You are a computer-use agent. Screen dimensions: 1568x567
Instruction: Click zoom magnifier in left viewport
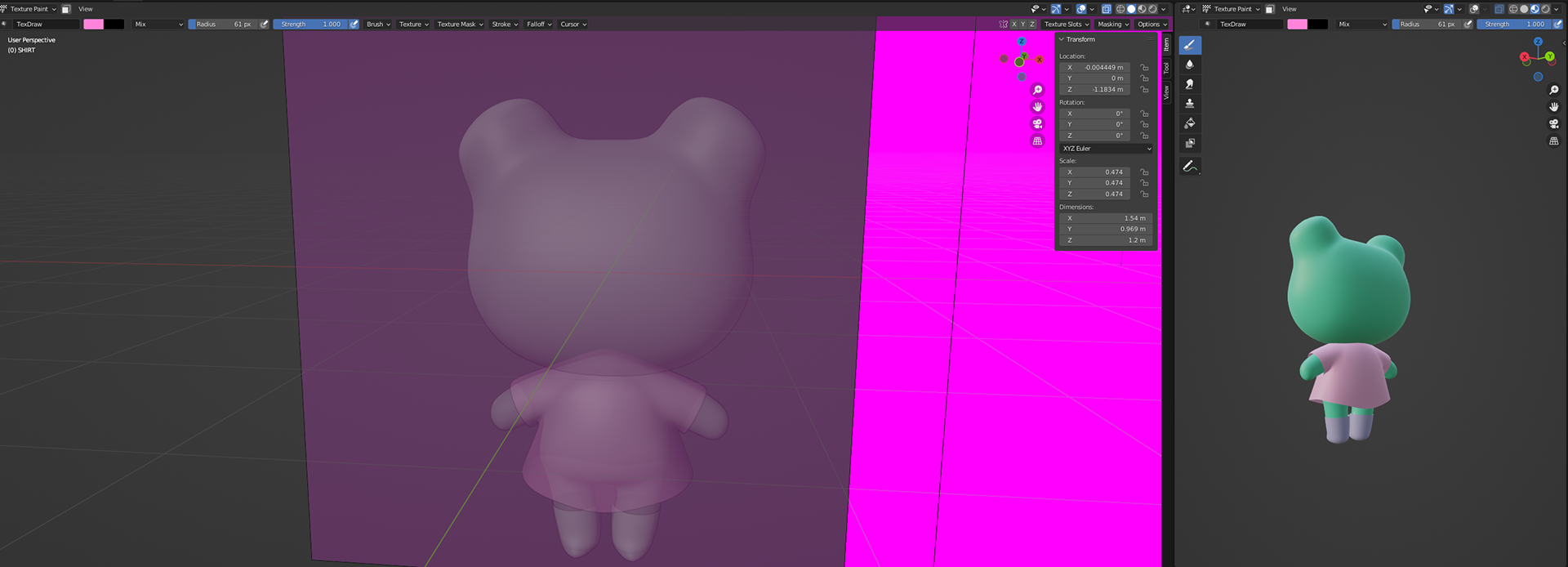(x=1037, y=90)
